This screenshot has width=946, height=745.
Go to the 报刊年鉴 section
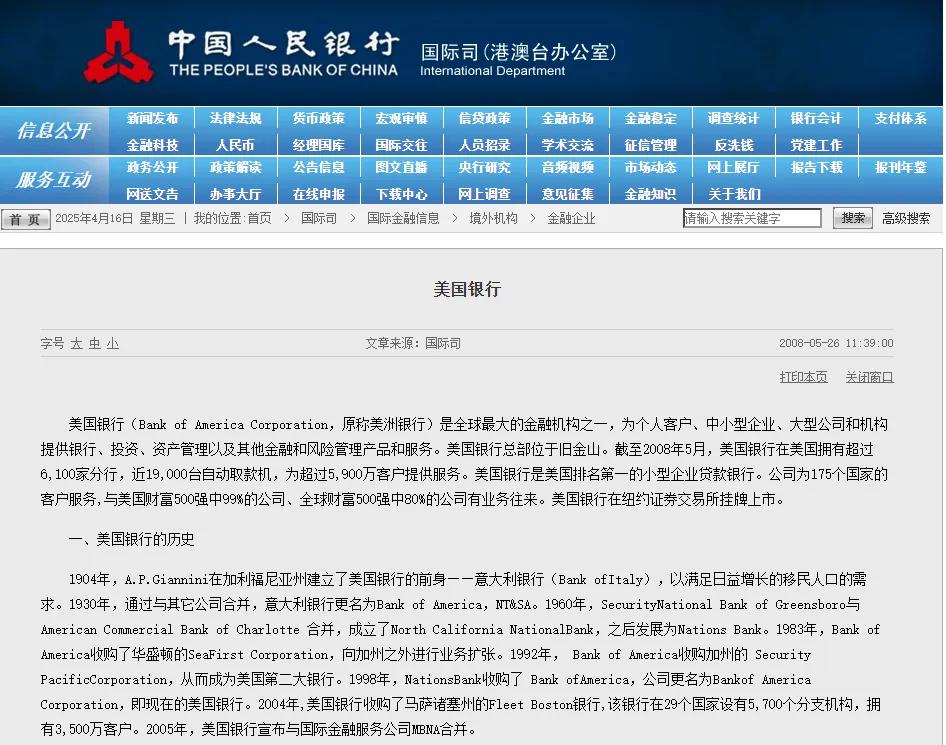[x=900, y=167]
